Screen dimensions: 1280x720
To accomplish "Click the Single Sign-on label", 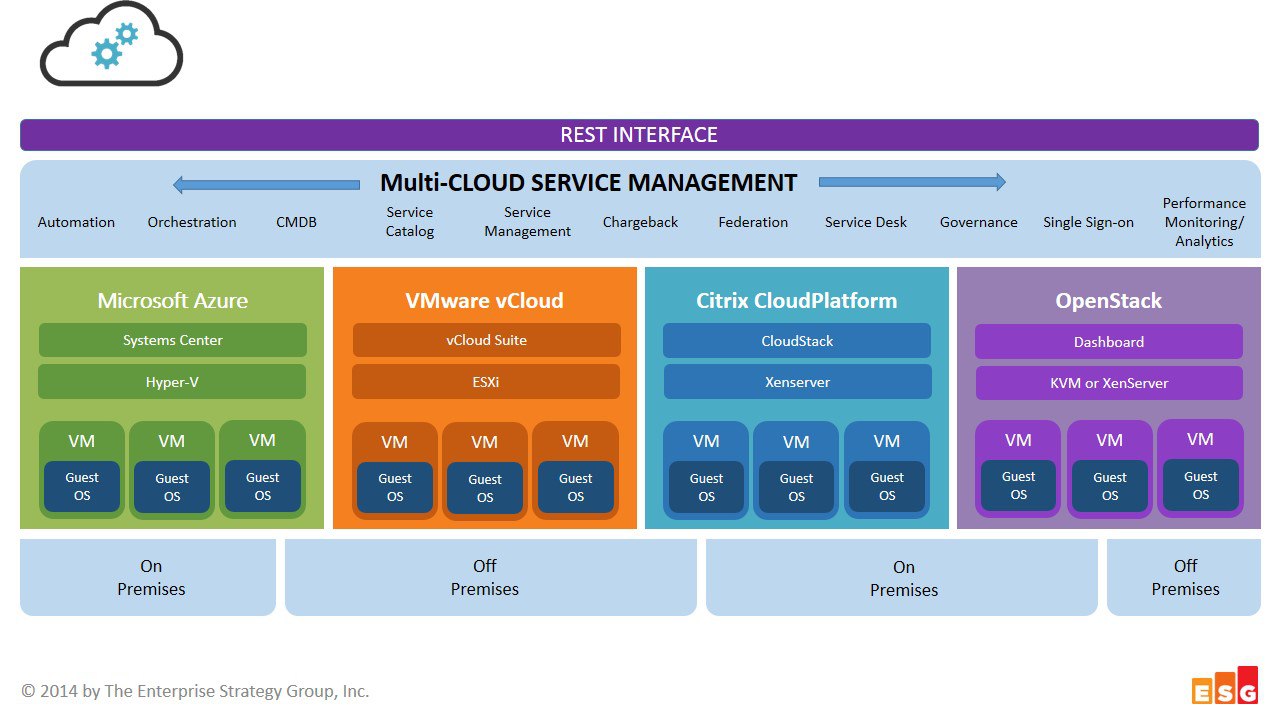I will click(1089, 222).
